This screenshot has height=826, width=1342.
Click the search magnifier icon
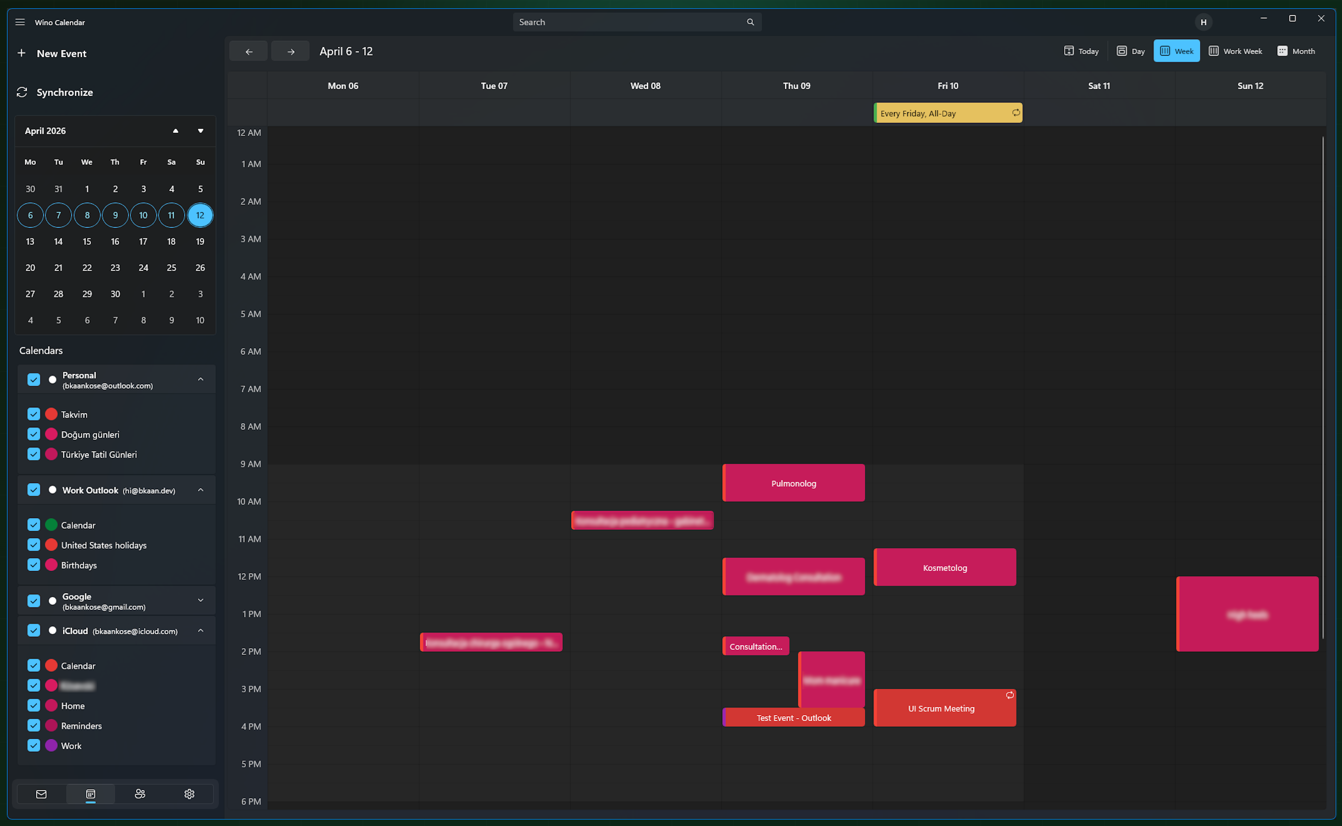[750, 22]
